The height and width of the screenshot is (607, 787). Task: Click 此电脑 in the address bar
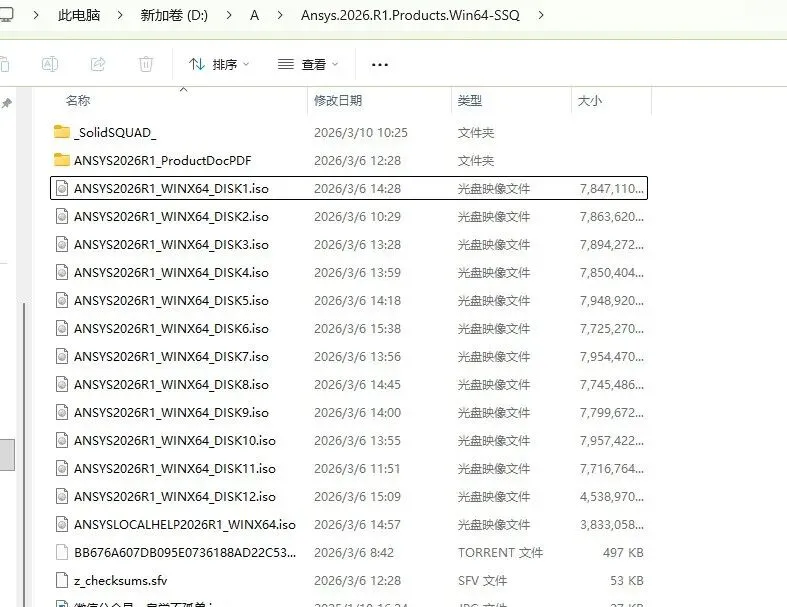click(79, 16)
